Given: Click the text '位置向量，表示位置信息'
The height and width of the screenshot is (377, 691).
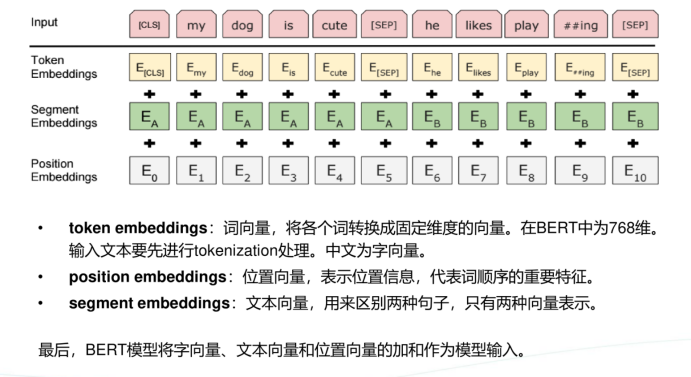Looking at the screenshot, I should pos(329,277).
